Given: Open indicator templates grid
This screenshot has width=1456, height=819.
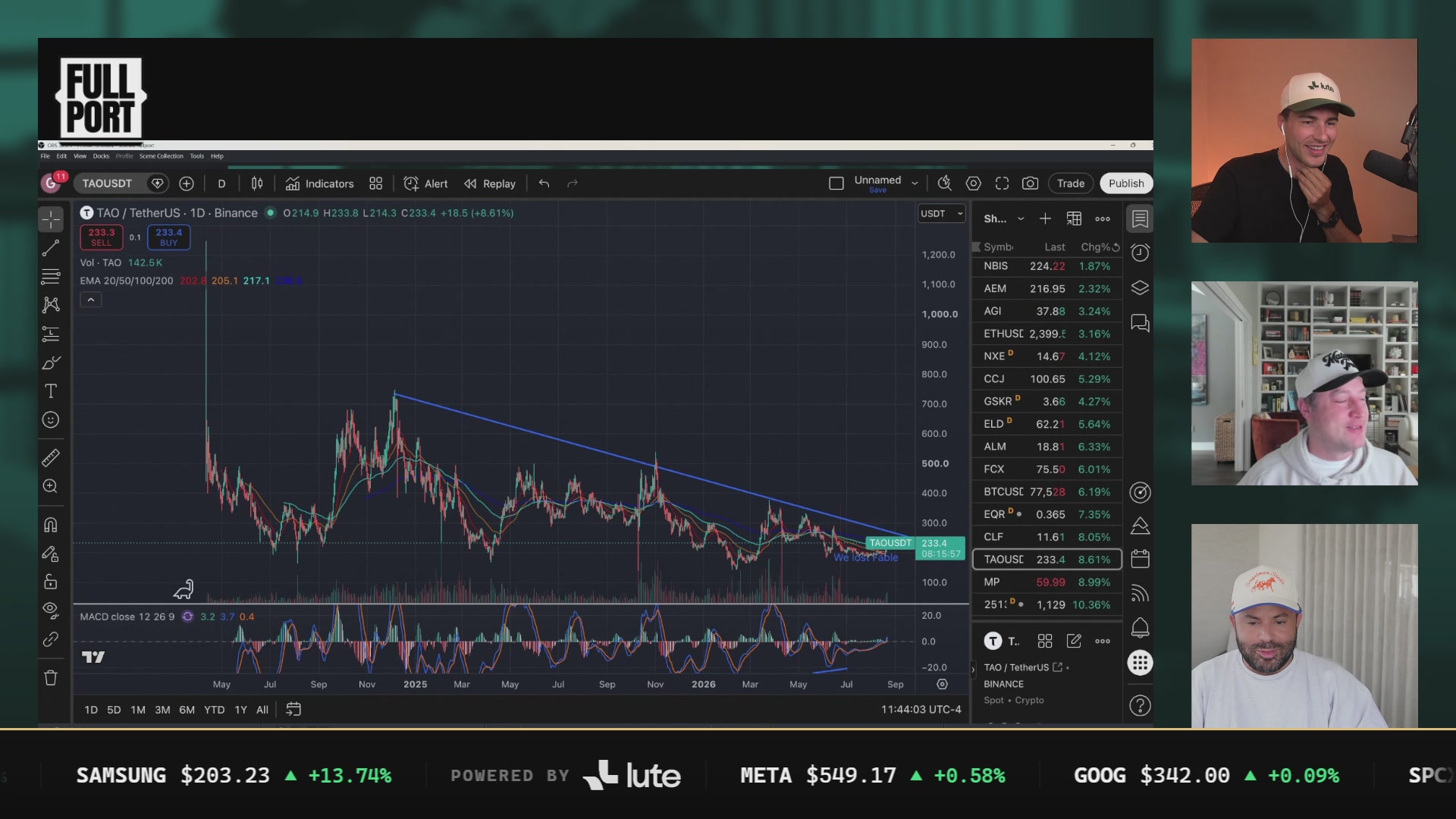Looking at the screenshot, I should pos(375,184).
